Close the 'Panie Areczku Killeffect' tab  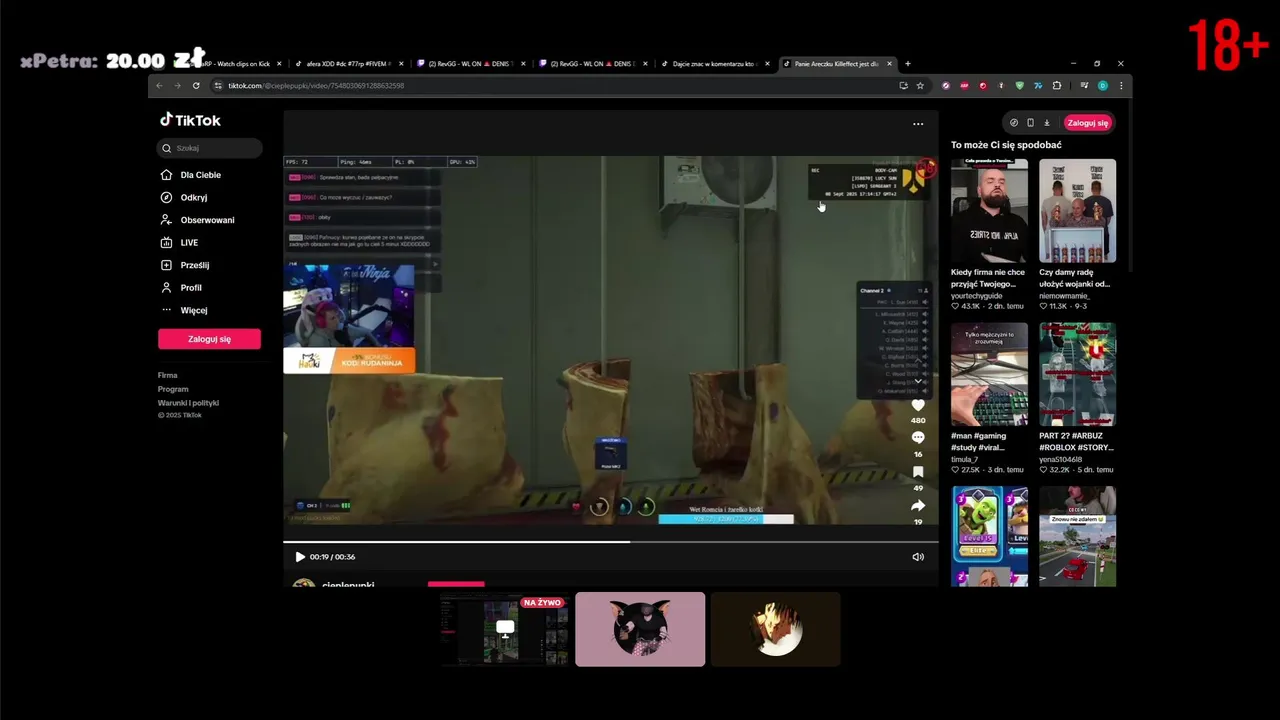click(x=889, y=64)
